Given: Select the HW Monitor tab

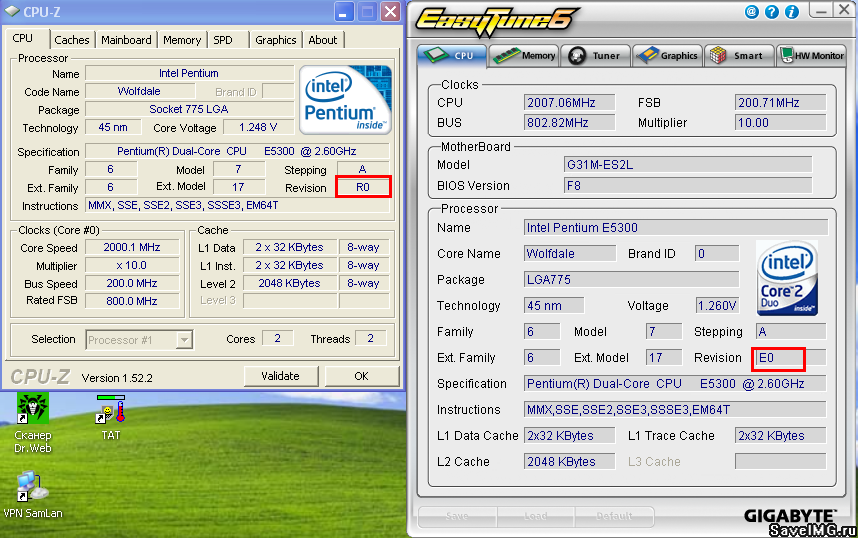Looking at the screenshot, I should (812, 56).
